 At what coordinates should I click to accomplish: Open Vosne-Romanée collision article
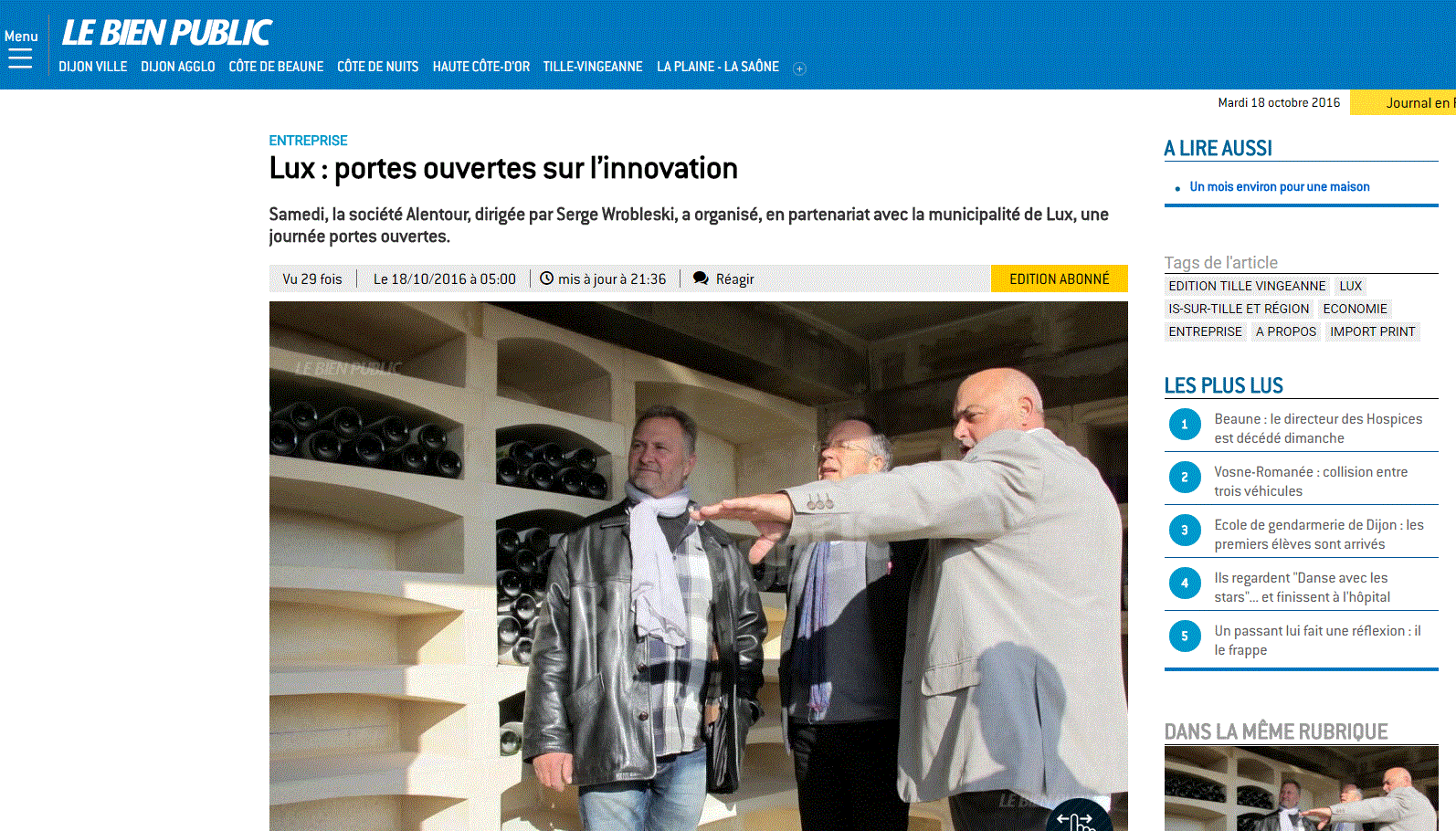[1311, 481]
